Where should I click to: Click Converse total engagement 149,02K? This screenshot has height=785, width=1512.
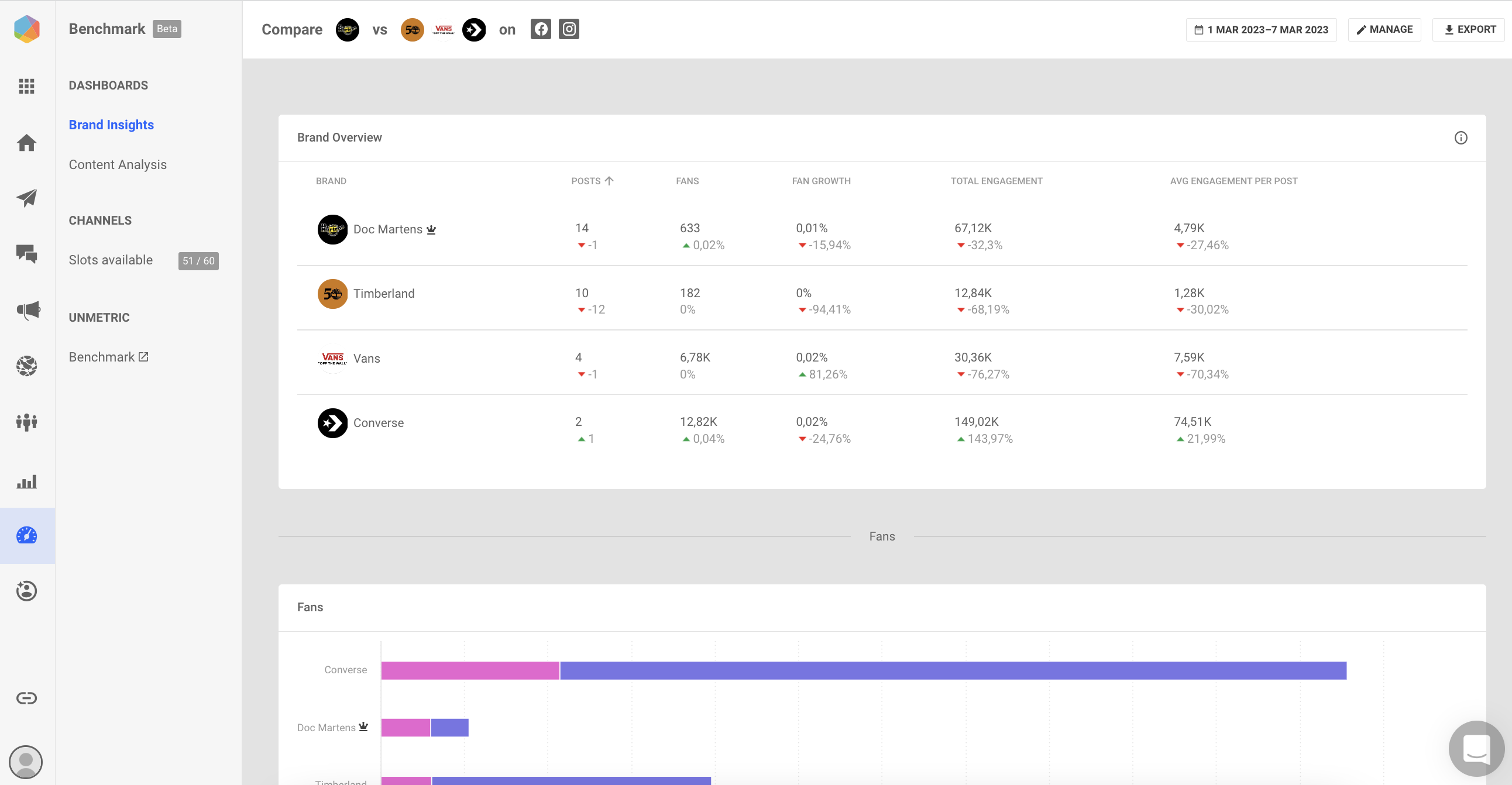tap(977, 422)
